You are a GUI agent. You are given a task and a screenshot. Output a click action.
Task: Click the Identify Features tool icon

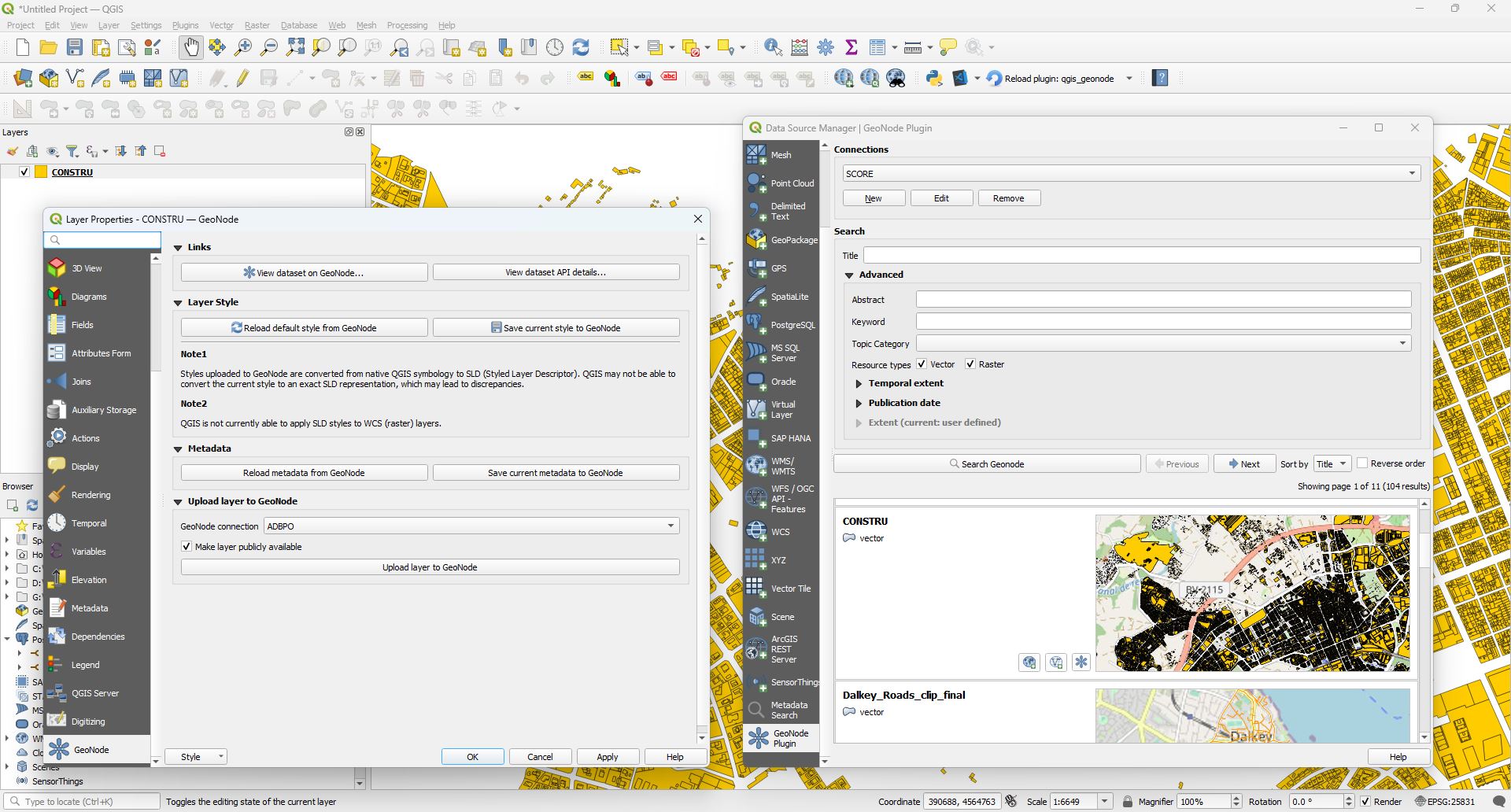click(773, 47)
